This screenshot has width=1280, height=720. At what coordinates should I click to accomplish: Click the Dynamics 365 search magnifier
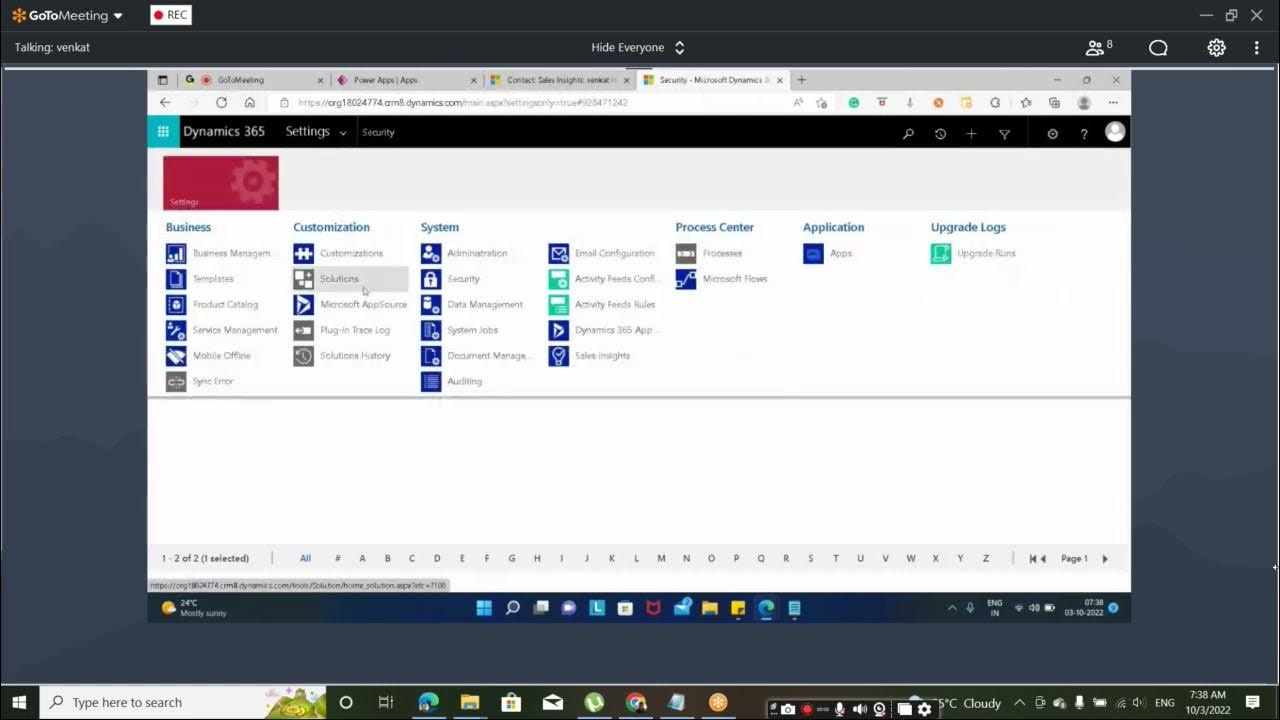pyautogui.click(x=908, y=133)
